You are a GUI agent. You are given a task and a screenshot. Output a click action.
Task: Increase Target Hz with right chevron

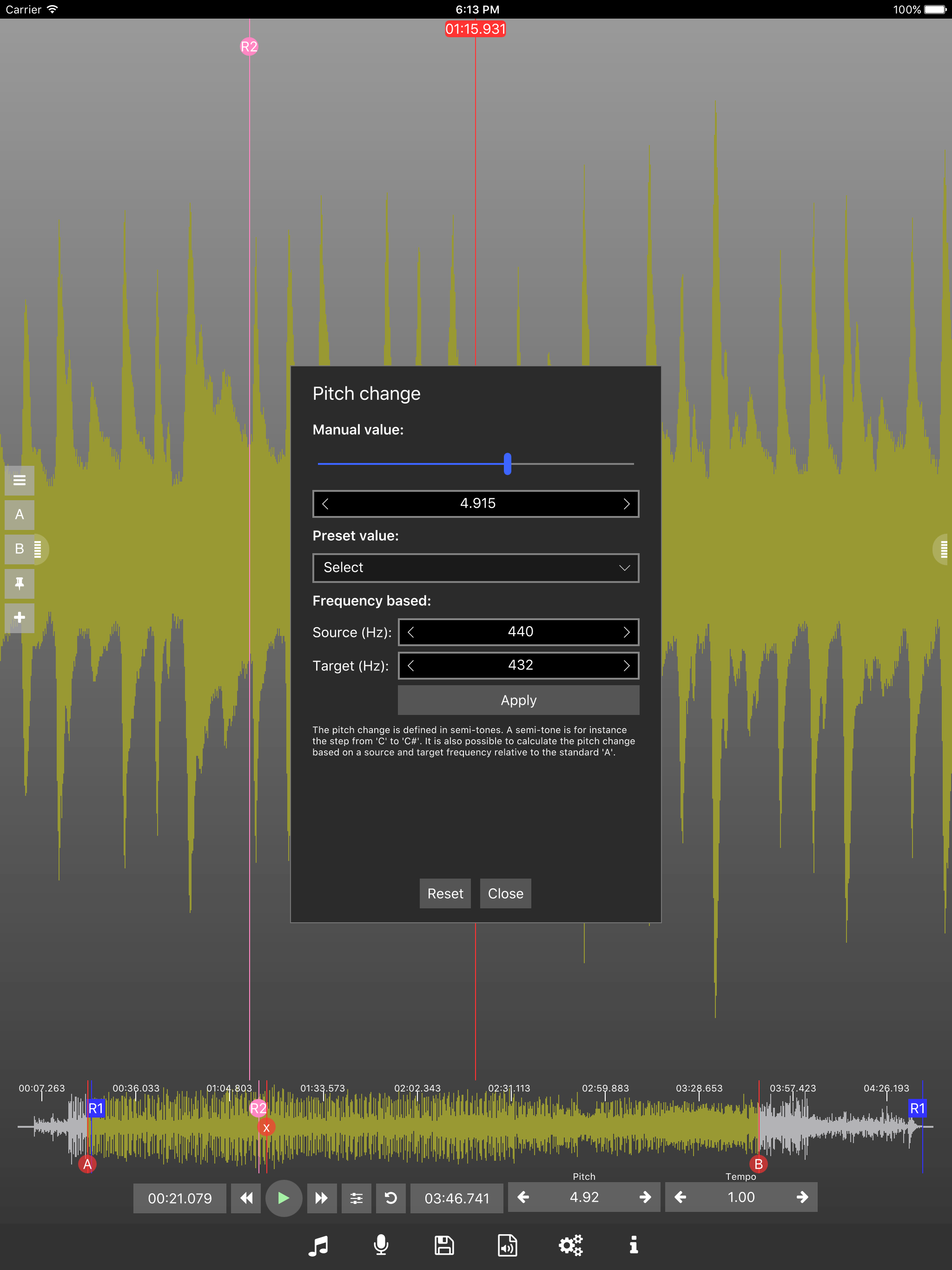627,665
